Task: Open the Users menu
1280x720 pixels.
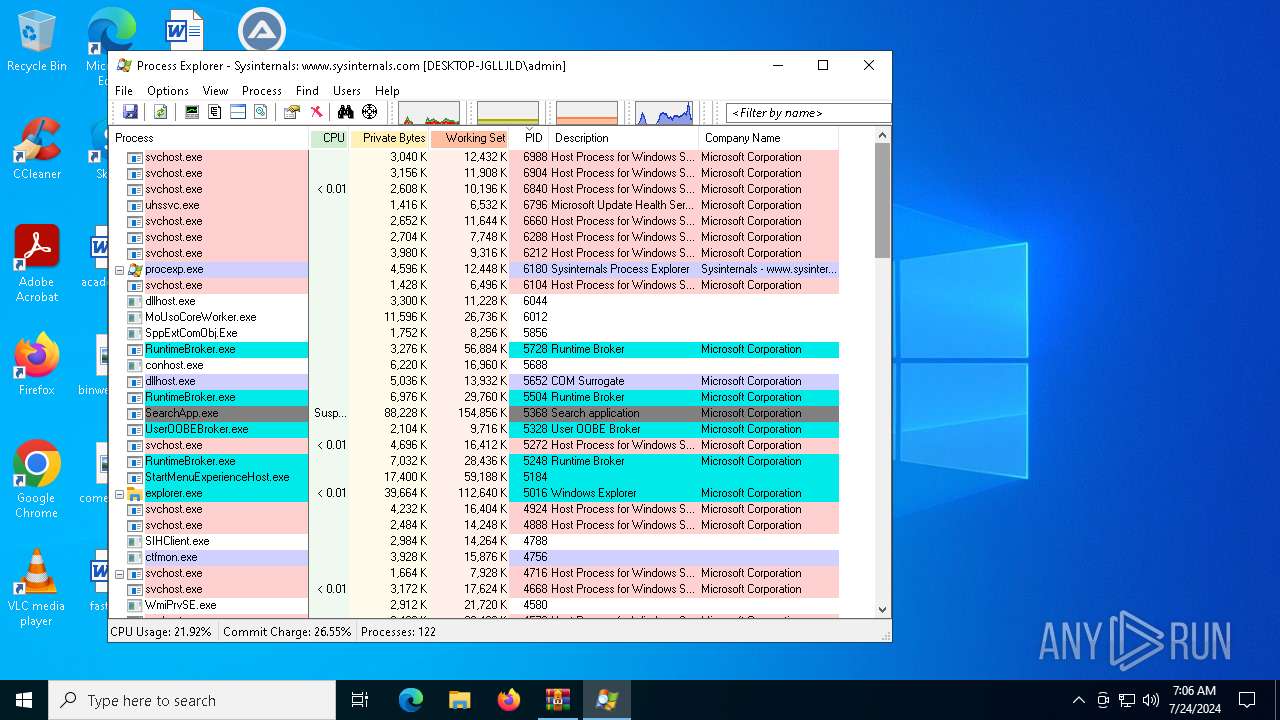Action: pyautogui.click(x=347, y=90)
